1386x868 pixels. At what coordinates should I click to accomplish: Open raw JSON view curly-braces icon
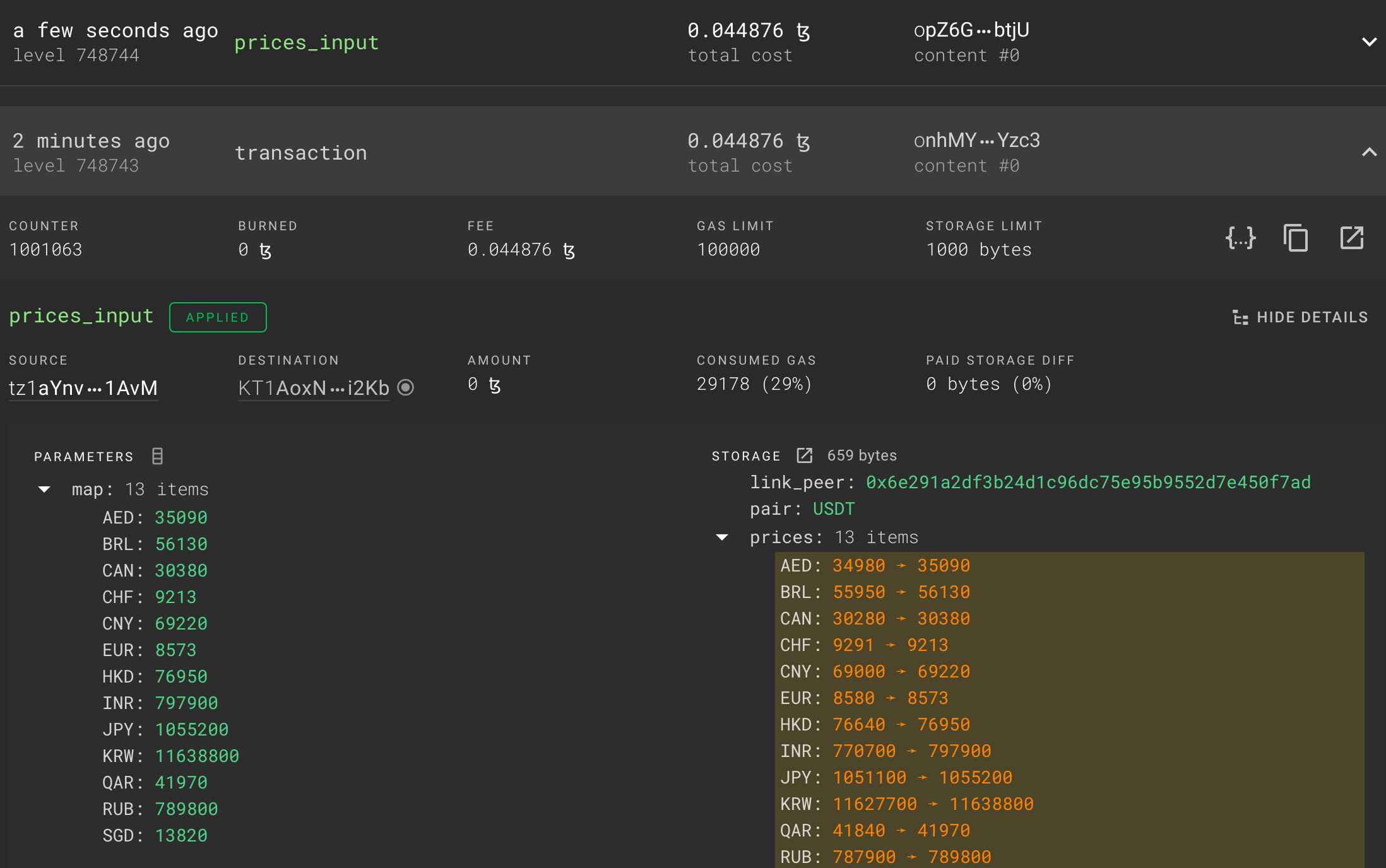click(x=1240, y=238)
